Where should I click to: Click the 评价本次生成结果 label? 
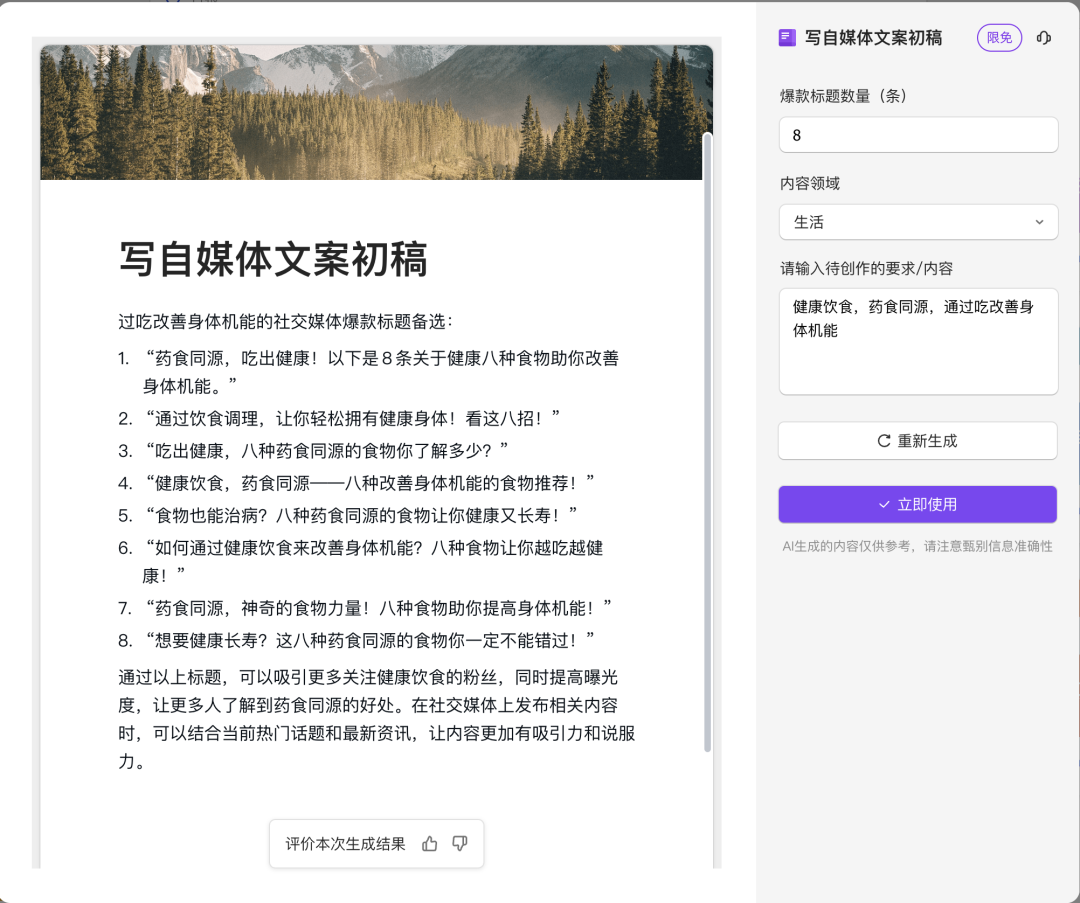(345, 844)
